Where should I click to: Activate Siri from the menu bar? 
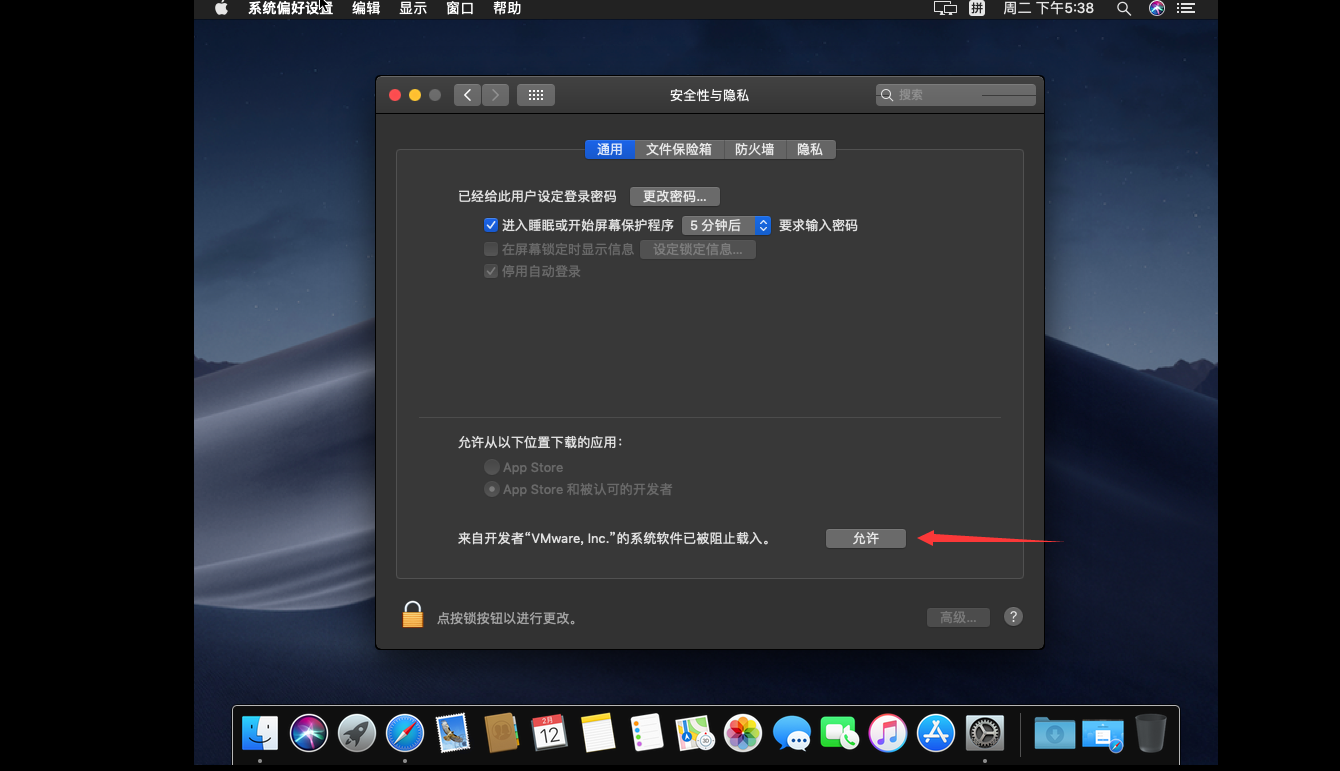pyautogui.click(x=1157, y=8)
